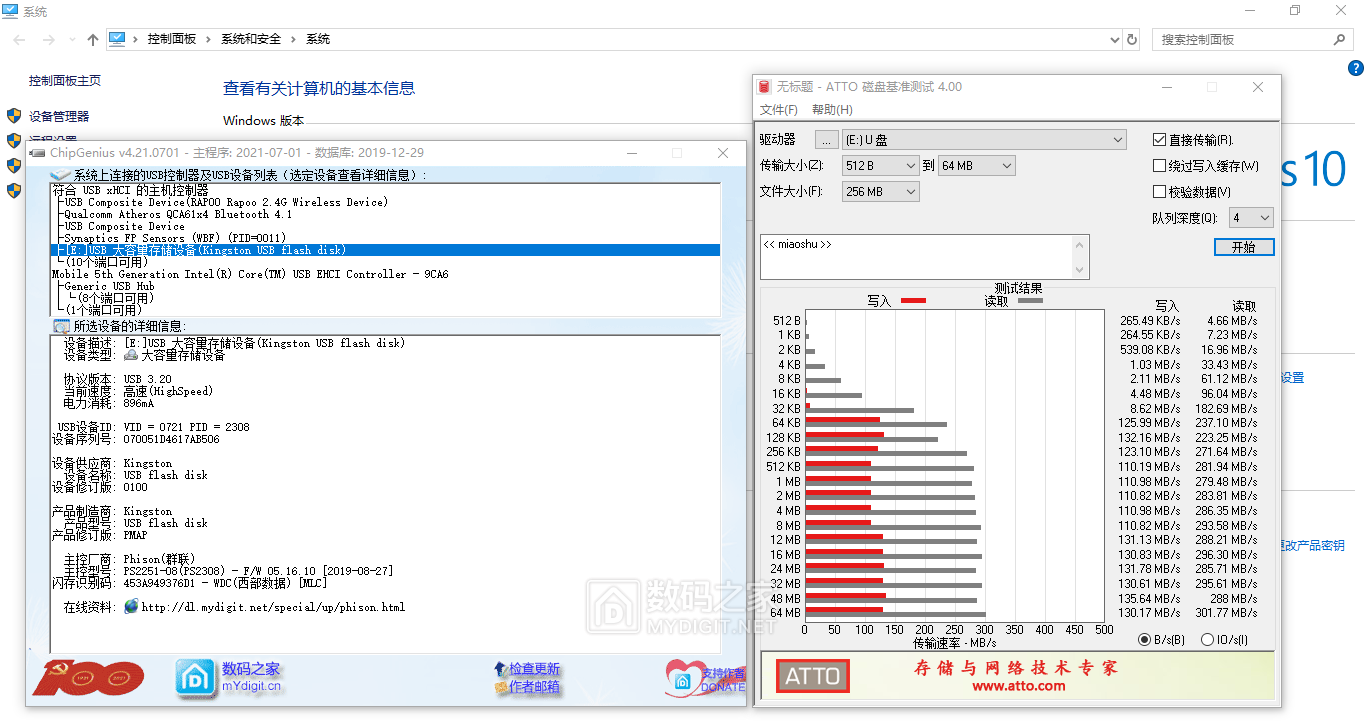Open queue depth dropdown showing 4
1366x728 pixels.
tap(1251, 217)
